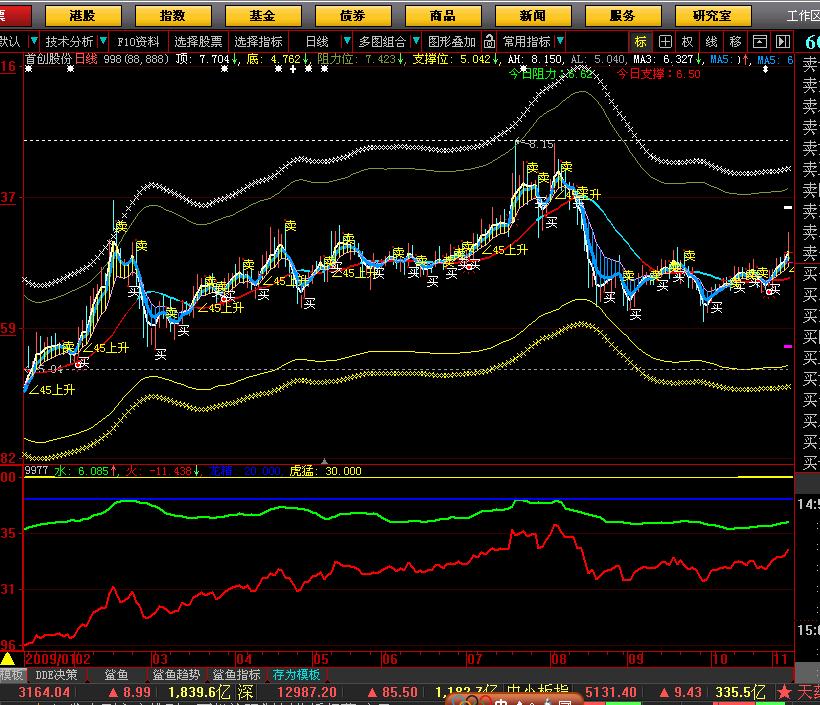820x705 pixels.
Task: Click the 10 month marker on timeline
Action: click(x=720, y=659)
